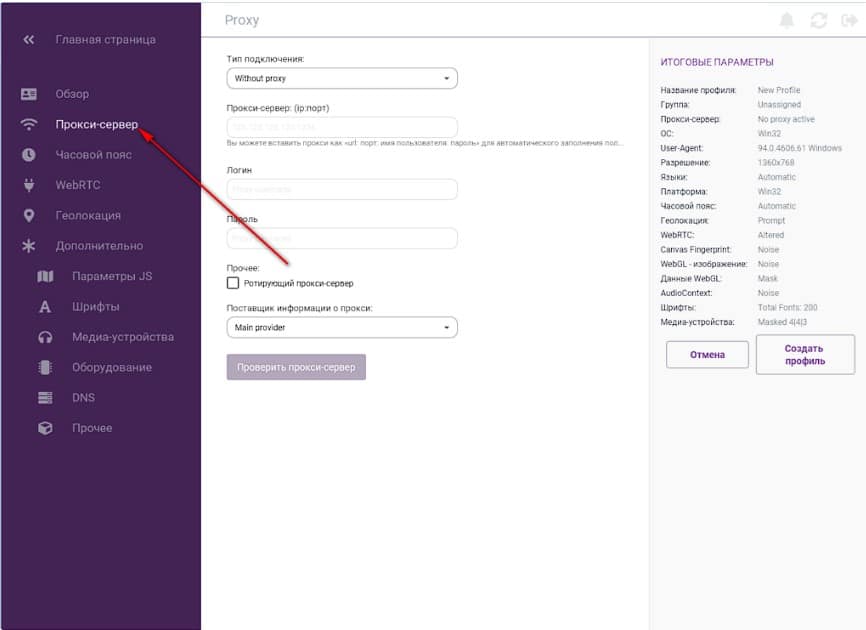Click the plug icon for WebRTC
Image resolution: width=866 pixels, height=630 pixels.
(x=29, y=185)
